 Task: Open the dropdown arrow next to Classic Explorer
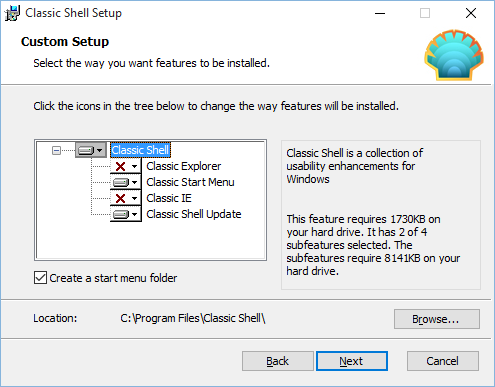pyautogui.click(x=134, y=166)
